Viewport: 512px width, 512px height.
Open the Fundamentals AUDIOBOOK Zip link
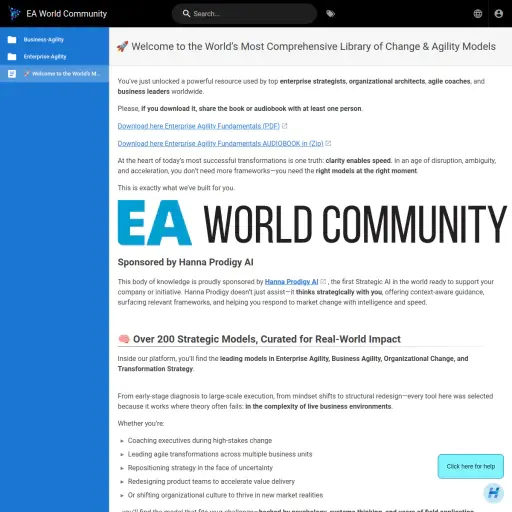[220, 143]
